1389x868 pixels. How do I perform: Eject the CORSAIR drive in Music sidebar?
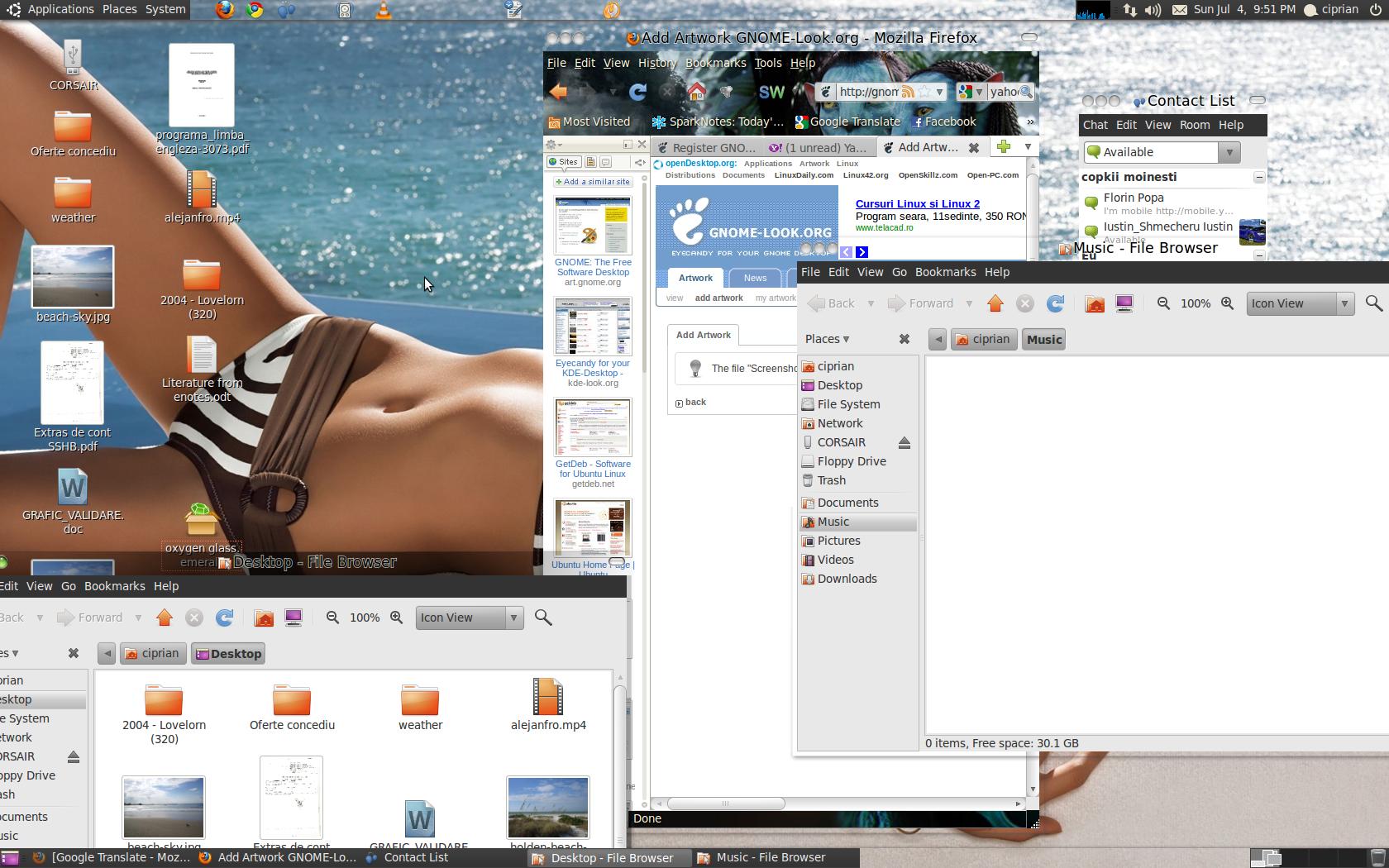905,443
